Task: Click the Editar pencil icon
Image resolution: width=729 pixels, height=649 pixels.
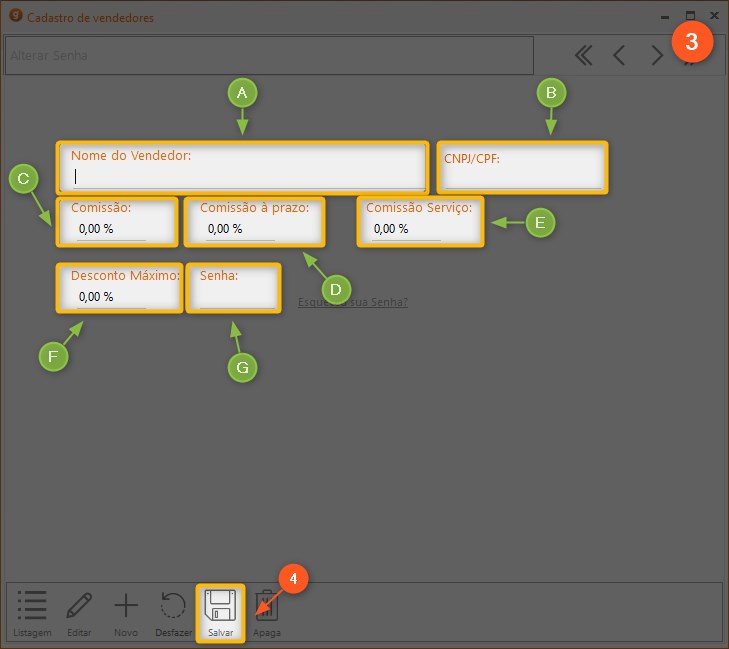Action: 79,611
